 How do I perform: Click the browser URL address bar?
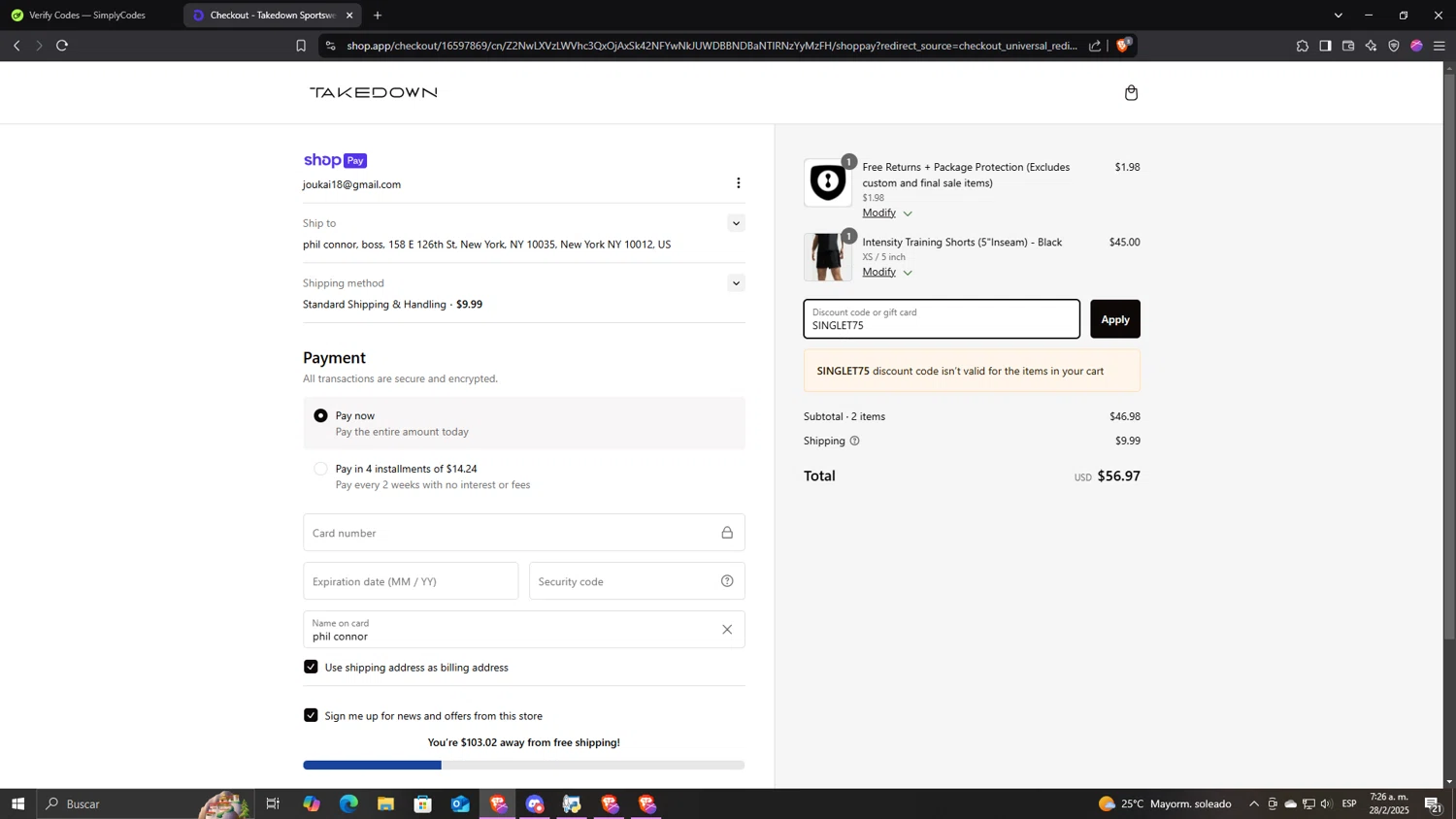711,46
